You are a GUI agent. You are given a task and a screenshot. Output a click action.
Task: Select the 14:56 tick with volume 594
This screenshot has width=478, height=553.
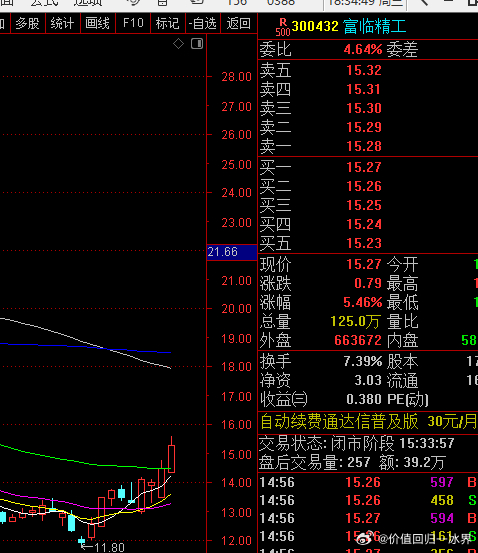368,518
